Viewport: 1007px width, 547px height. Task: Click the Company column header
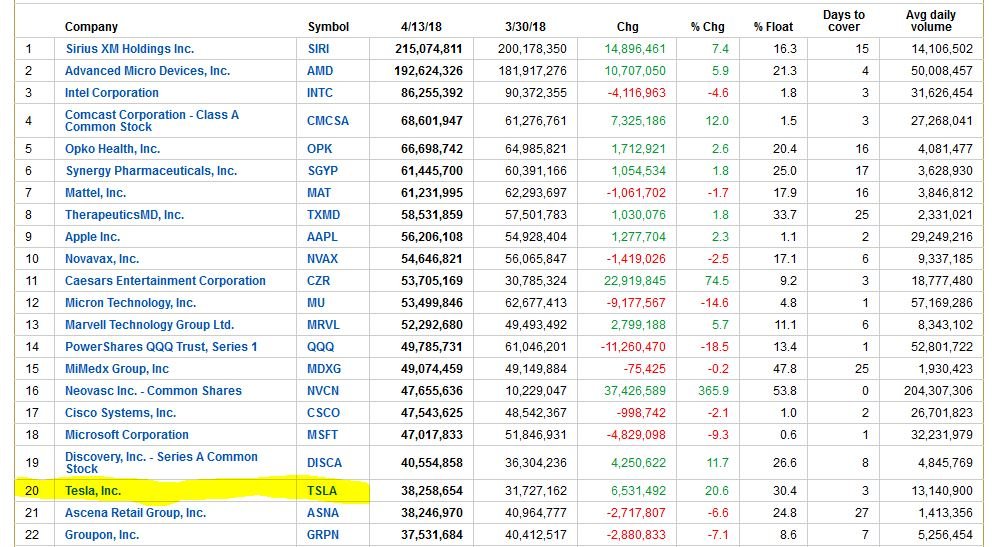(91, 27)
